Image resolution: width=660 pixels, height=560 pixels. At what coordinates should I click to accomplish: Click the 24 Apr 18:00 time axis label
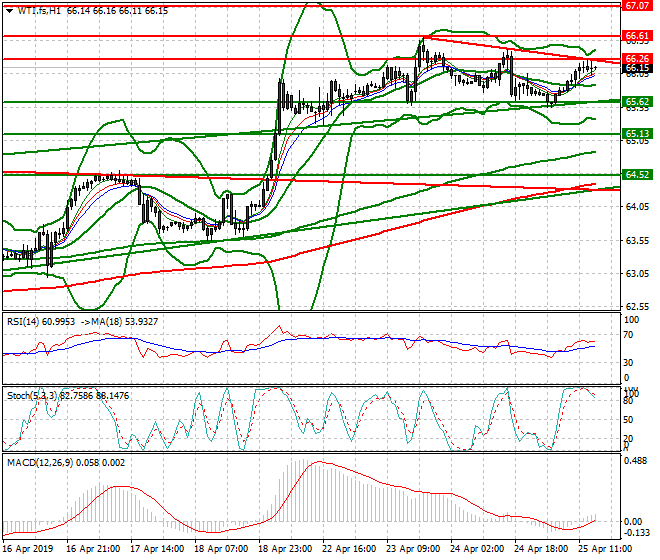[x=541, y=549]
